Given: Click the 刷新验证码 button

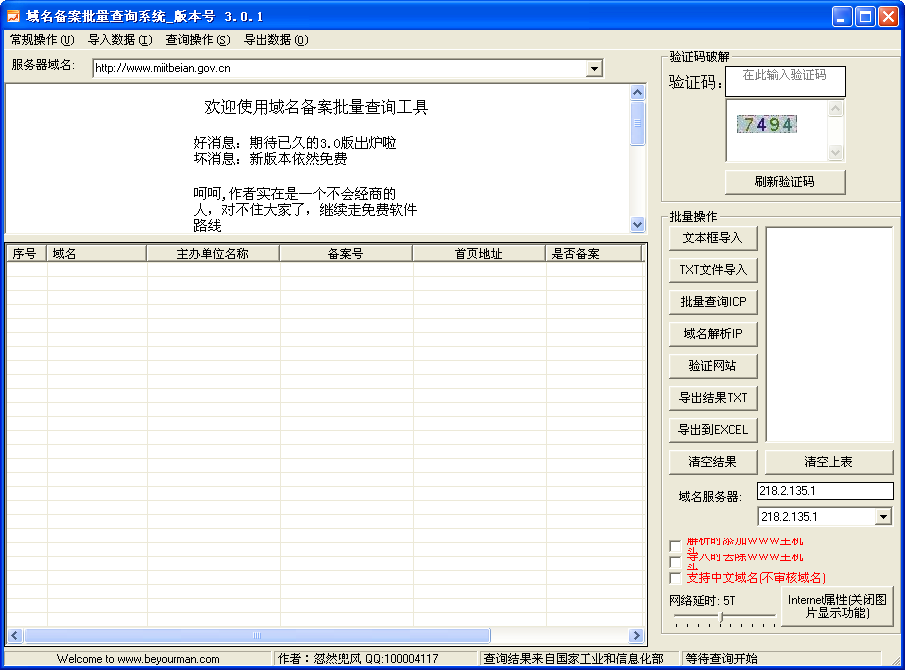Looking at the screenshot, I should click(x=785, y=182).
